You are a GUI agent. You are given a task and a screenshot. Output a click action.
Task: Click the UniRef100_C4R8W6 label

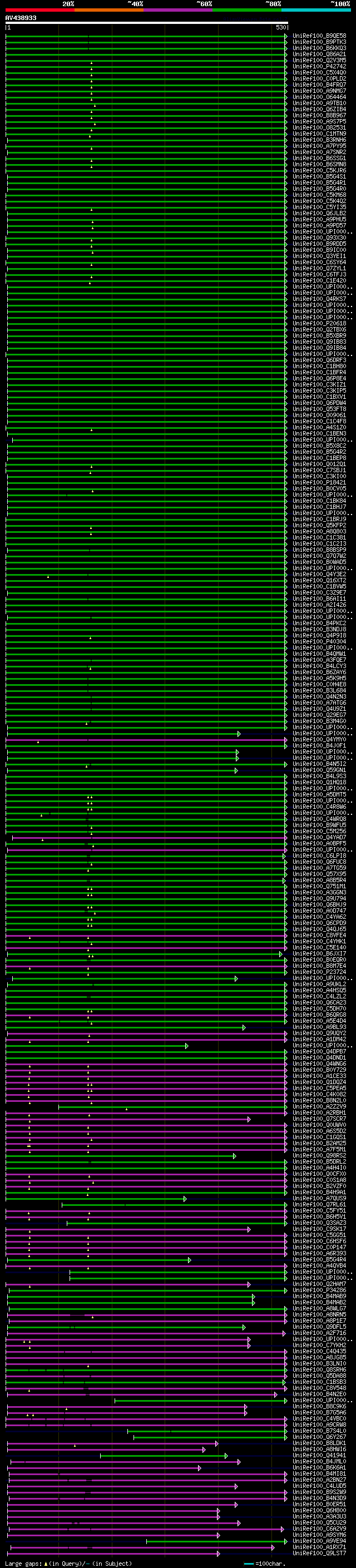(x=319, y=807)
